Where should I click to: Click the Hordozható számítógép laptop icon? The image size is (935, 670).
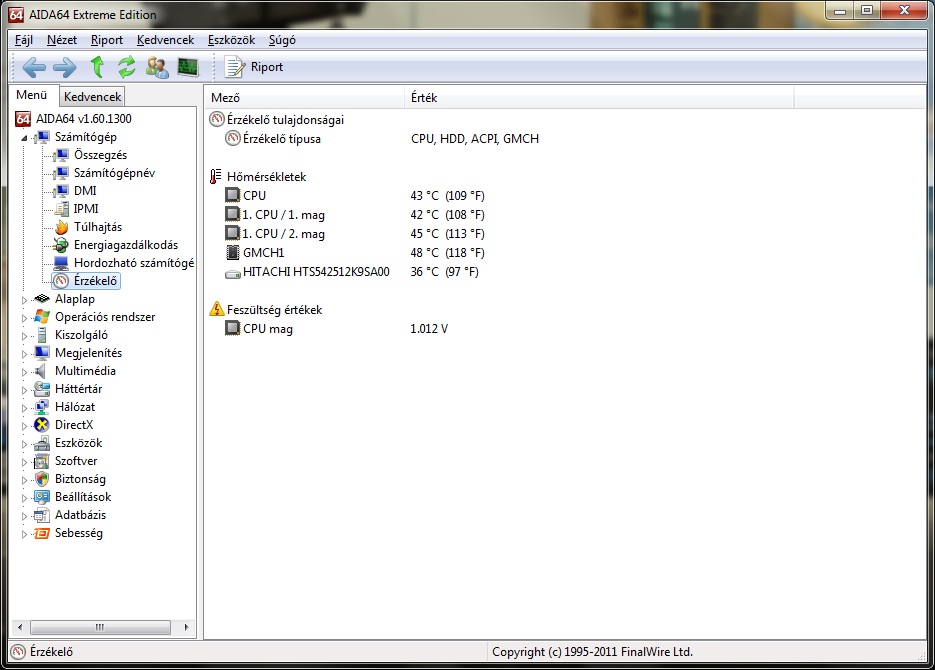pos(61,263)
